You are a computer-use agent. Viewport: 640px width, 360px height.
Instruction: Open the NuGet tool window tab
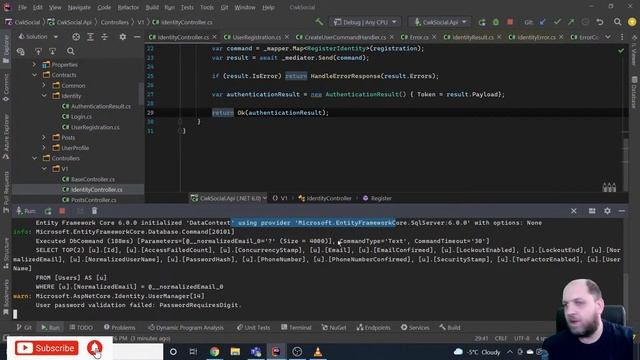point(333,327)
